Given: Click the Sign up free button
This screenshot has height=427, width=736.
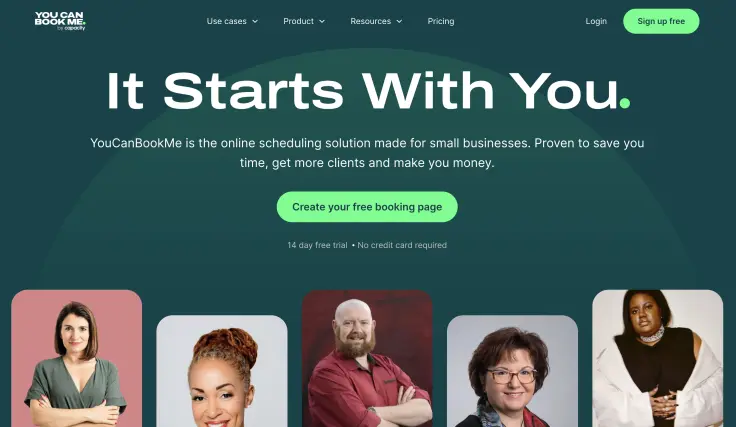Looking at the screenshot, I should point(661,21).
